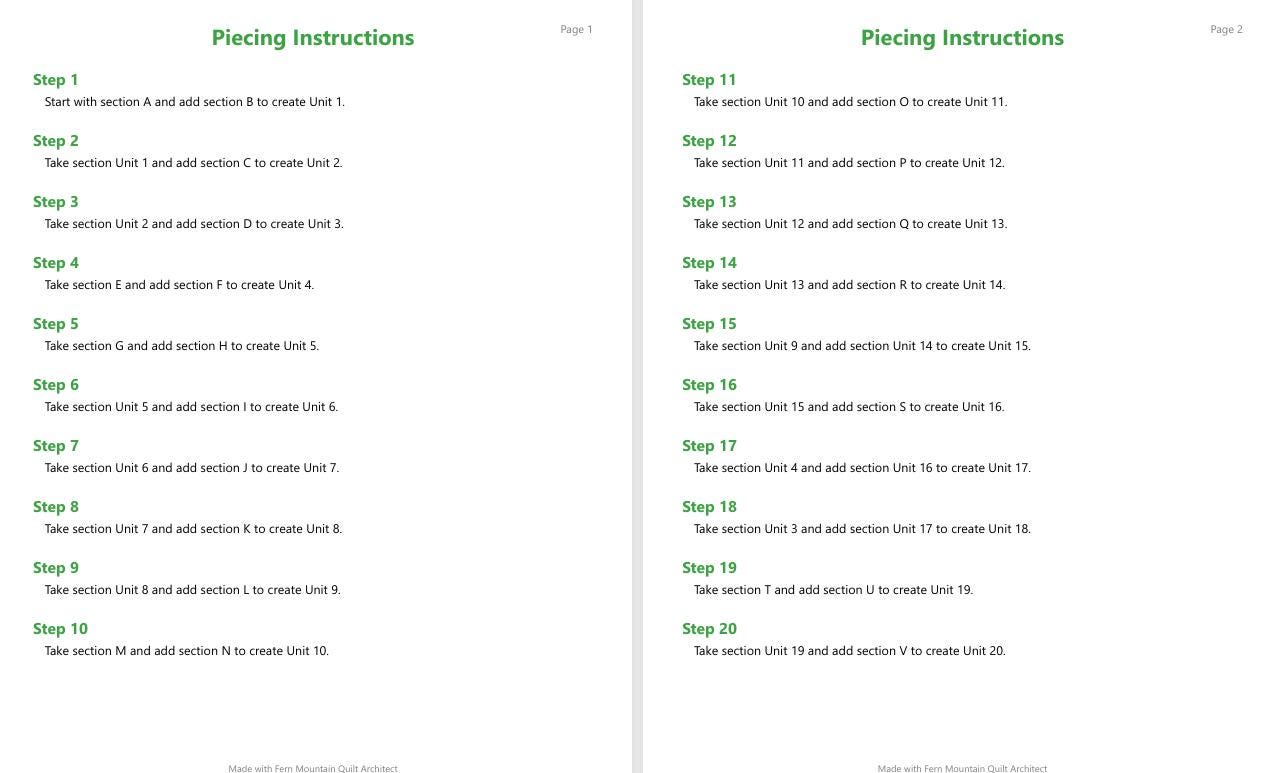This screenshot has height=773, width=1276.
Task: Click the Step 13 heading
Action: click(x=709, y=202)
